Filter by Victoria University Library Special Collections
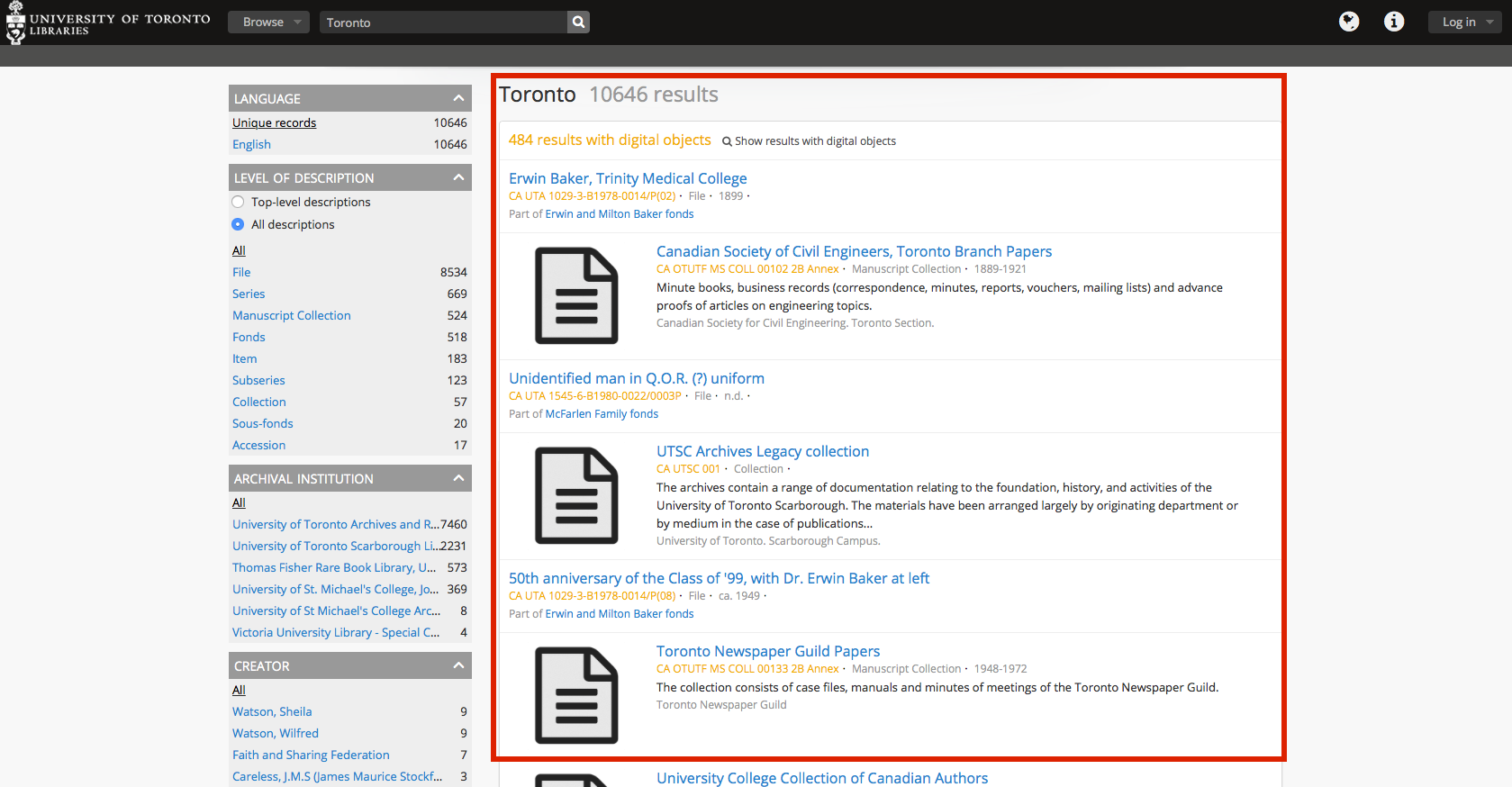Image resolution: width=1512 pixels, height=787 pixels. (336, 632)
